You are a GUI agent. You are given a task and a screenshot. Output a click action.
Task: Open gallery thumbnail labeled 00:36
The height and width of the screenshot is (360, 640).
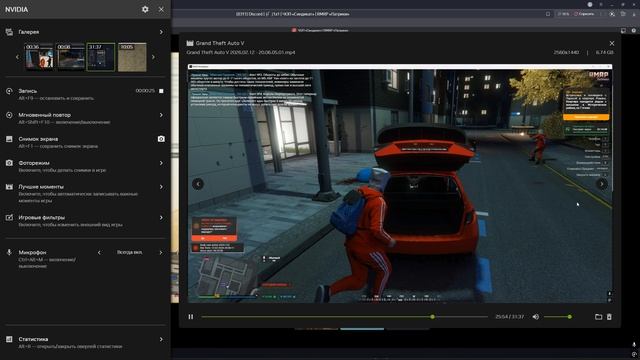pos(39,57)
